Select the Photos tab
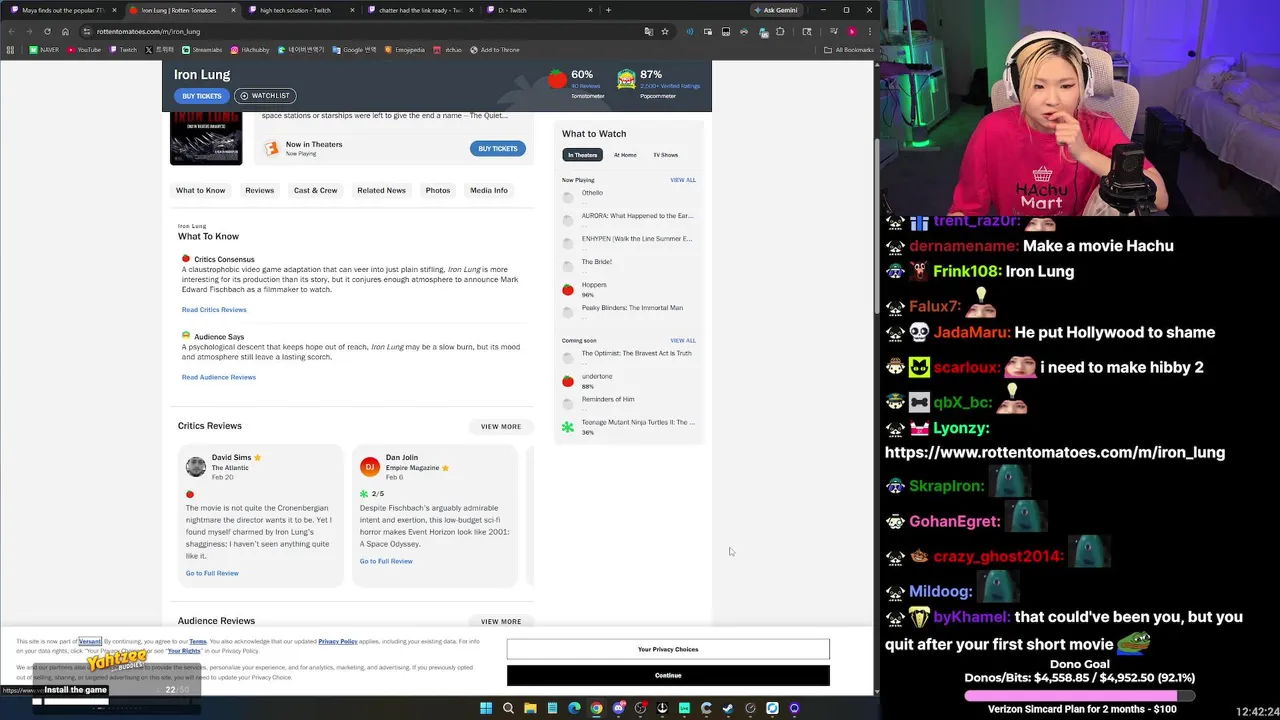The height and width of the screenshot is (720, 1280). tap(437, 190)
